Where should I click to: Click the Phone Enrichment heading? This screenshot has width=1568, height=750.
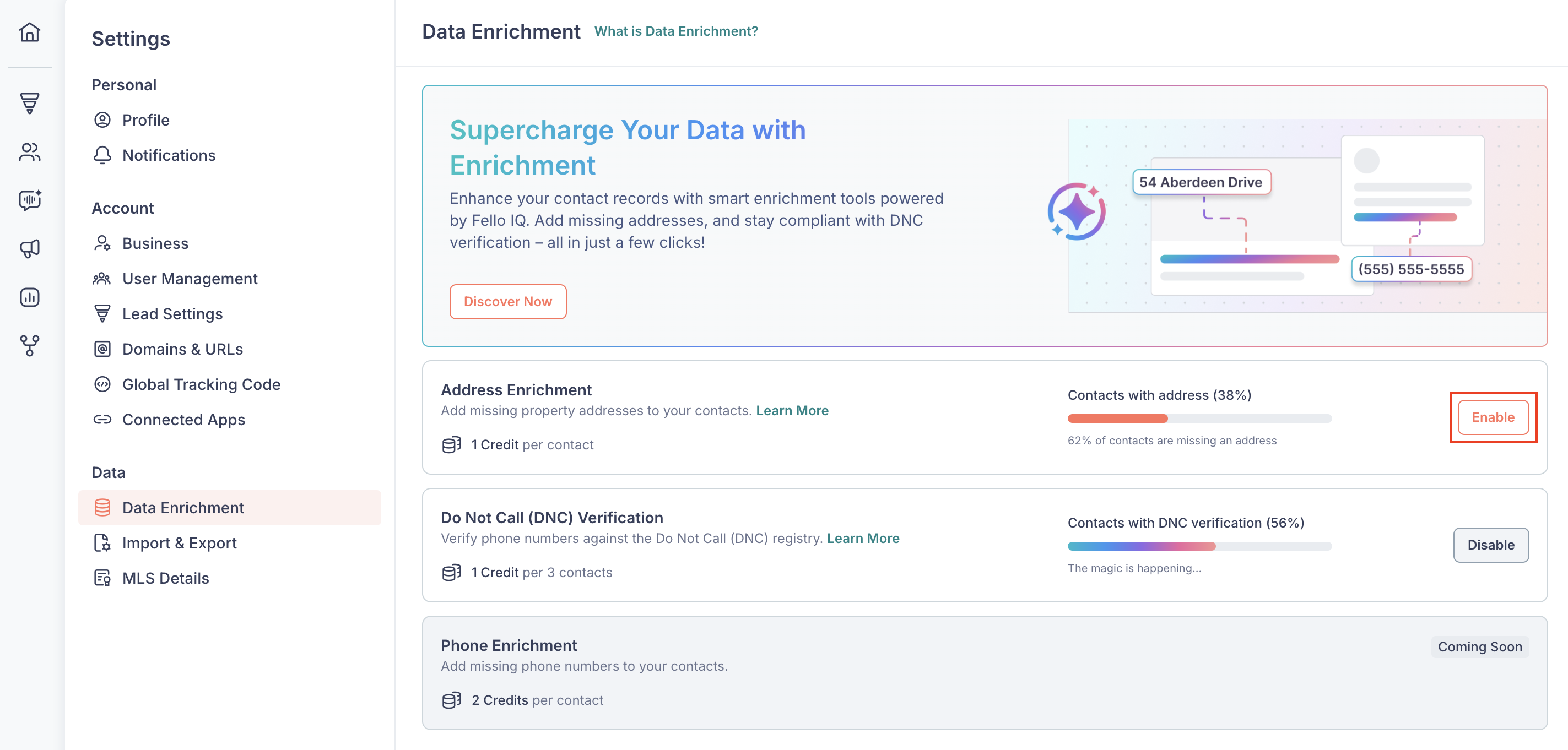[509, 645]
